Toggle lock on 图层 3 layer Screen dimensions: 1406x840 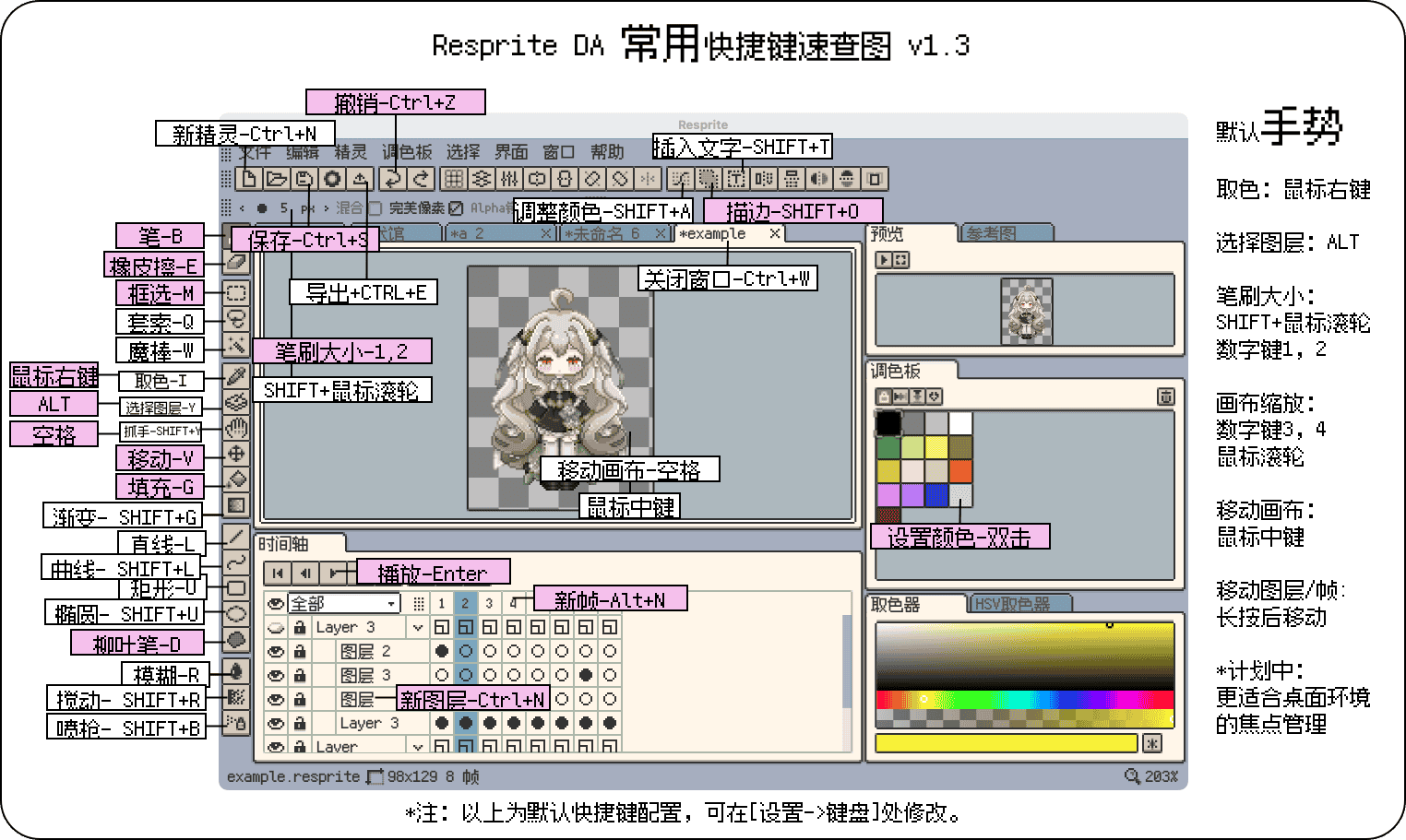(300, 675)
